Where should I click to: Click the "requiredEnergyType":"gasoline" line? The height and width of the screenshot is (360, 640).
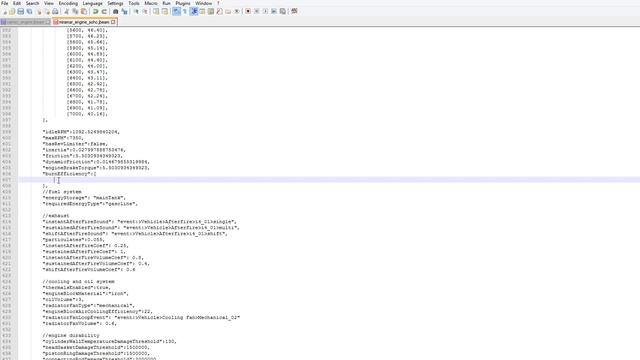(x=90, y=204)
